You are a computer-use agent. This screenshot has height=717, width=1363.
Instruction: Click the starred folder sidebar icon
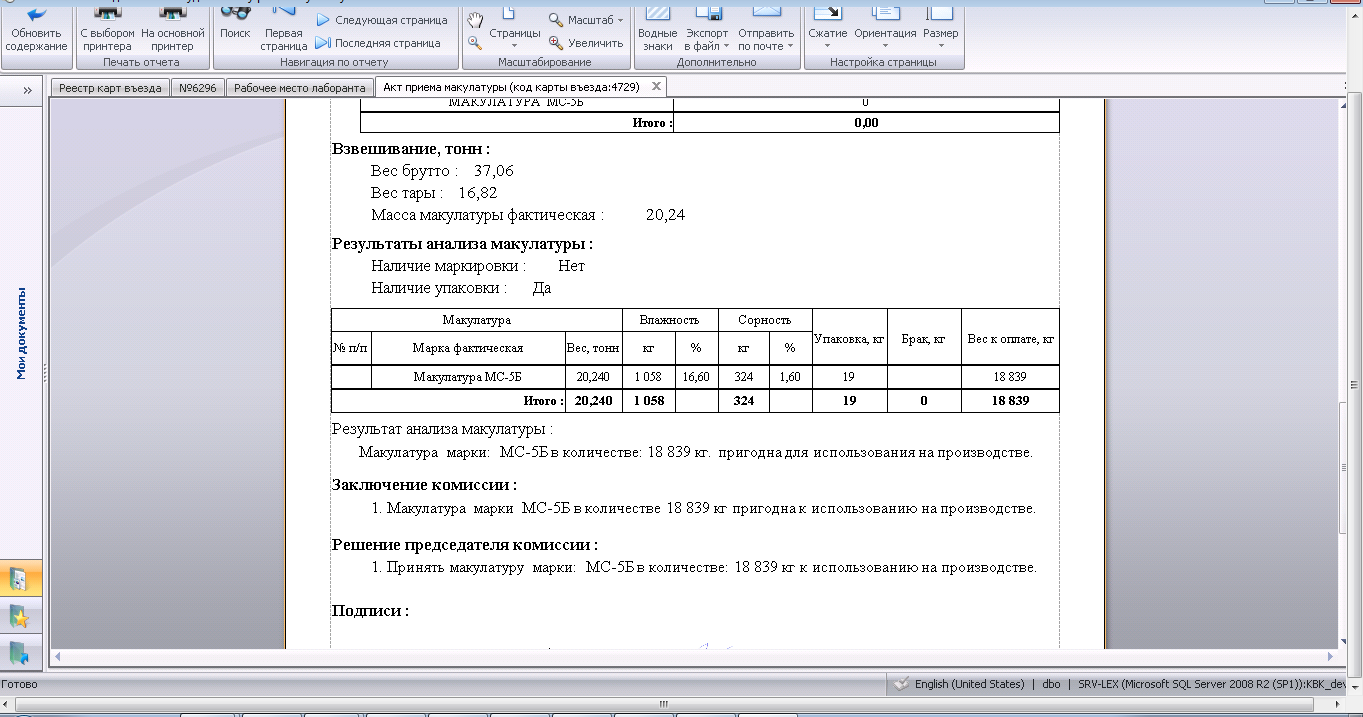click(x=19, y=615)
